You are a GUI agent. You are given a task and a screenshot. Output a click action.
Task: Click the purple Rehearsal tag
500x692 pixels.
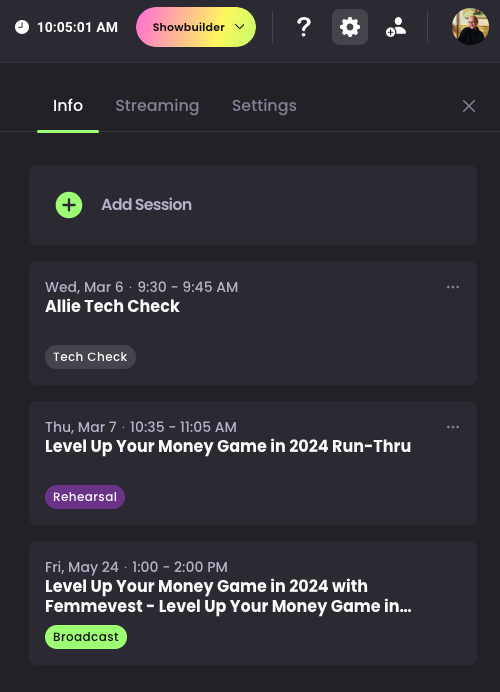[85, 497]
